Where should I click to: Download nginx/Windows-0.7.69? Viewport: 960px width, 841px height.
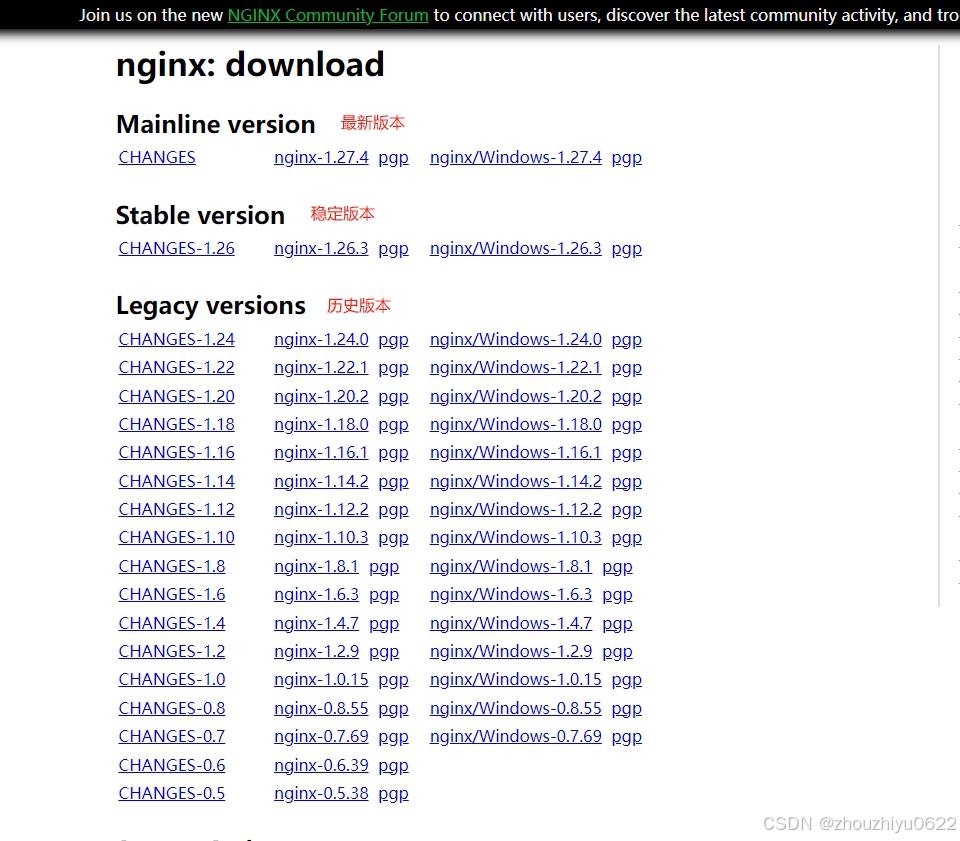(x=516, y=736)
